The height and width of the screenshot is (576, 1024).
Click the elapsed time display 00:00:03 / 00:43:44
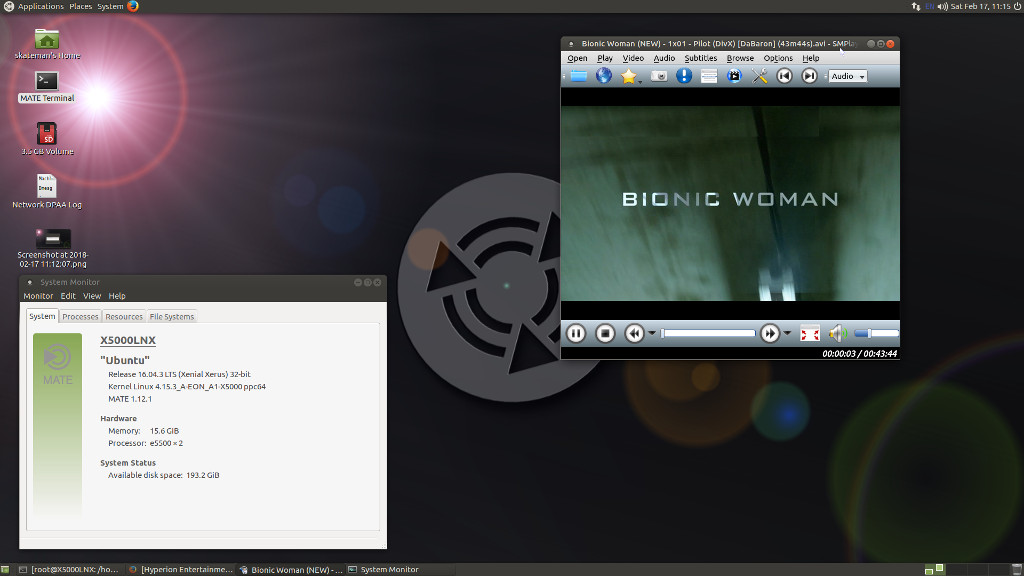click(x=859, y=354)
